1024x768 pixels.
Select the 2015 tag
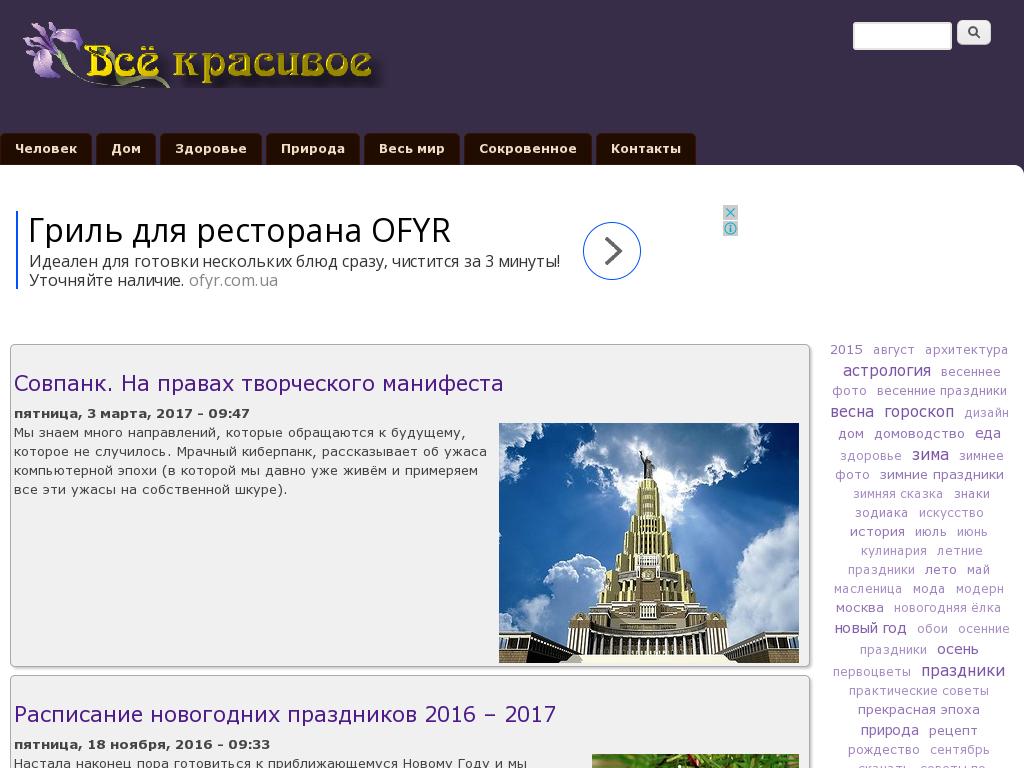[x=846, y=350]
